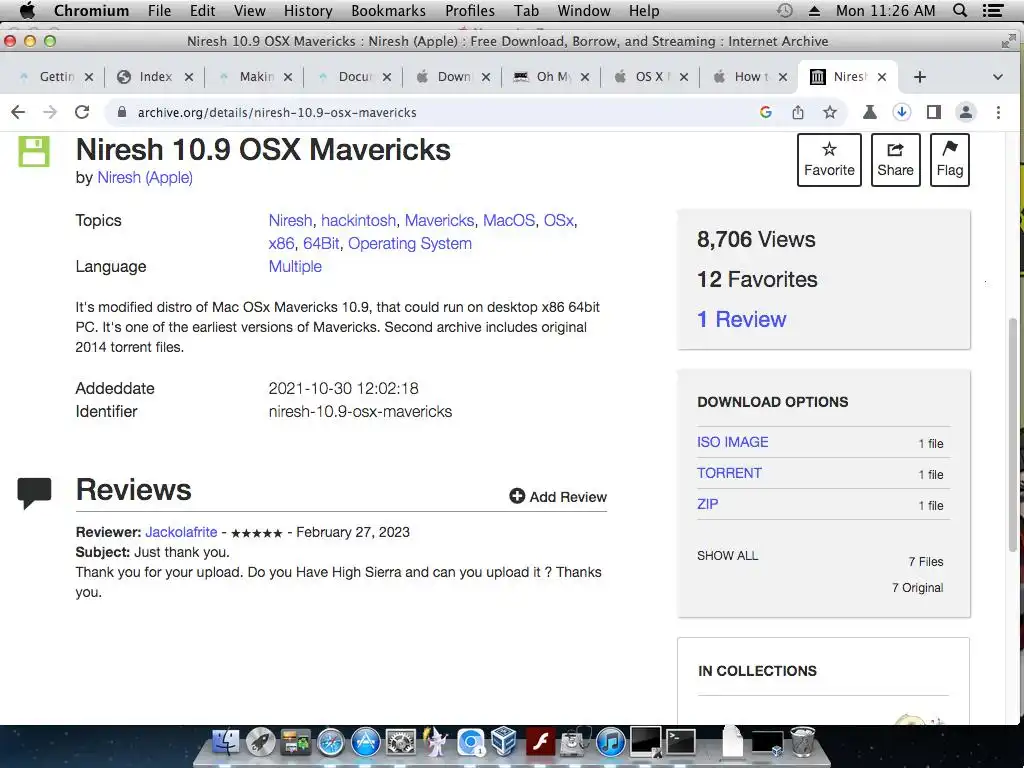Expand the tab search chevron

point(997,77)
